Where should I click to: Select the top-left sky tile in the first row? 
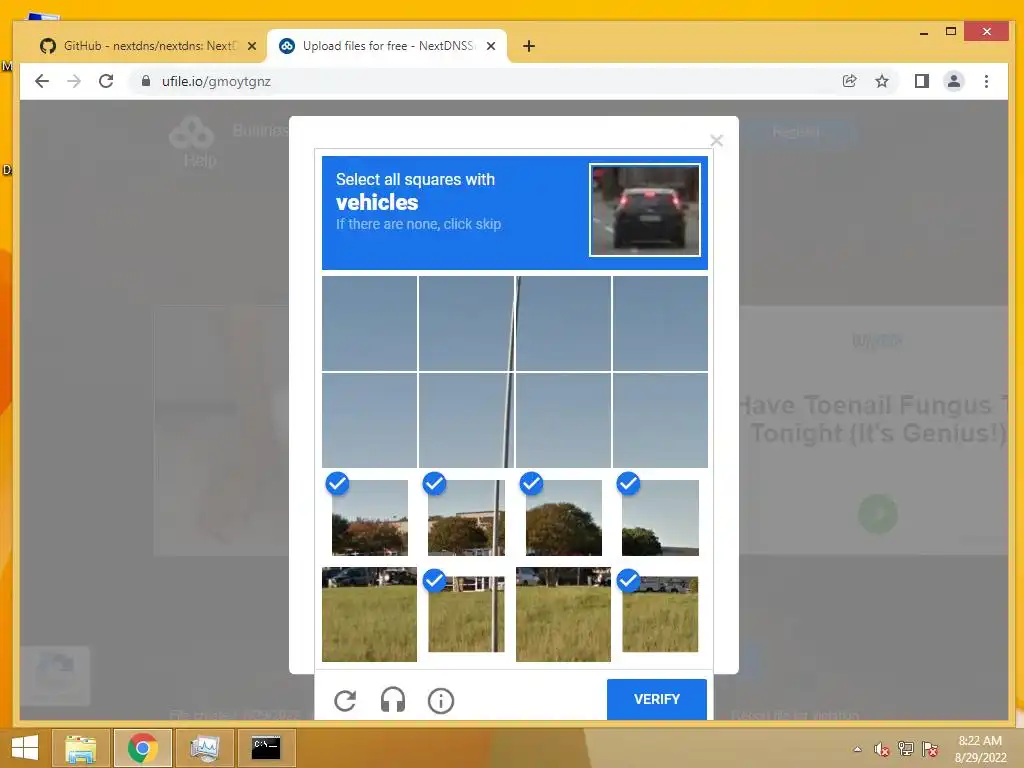[370, 323]
